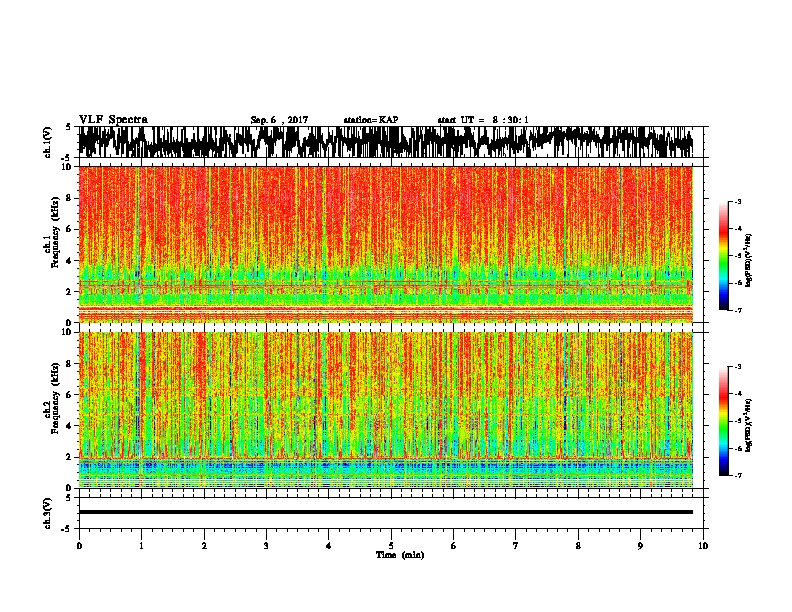Click the "-7" tick on ch.1 colorbar

coord(737,310)
